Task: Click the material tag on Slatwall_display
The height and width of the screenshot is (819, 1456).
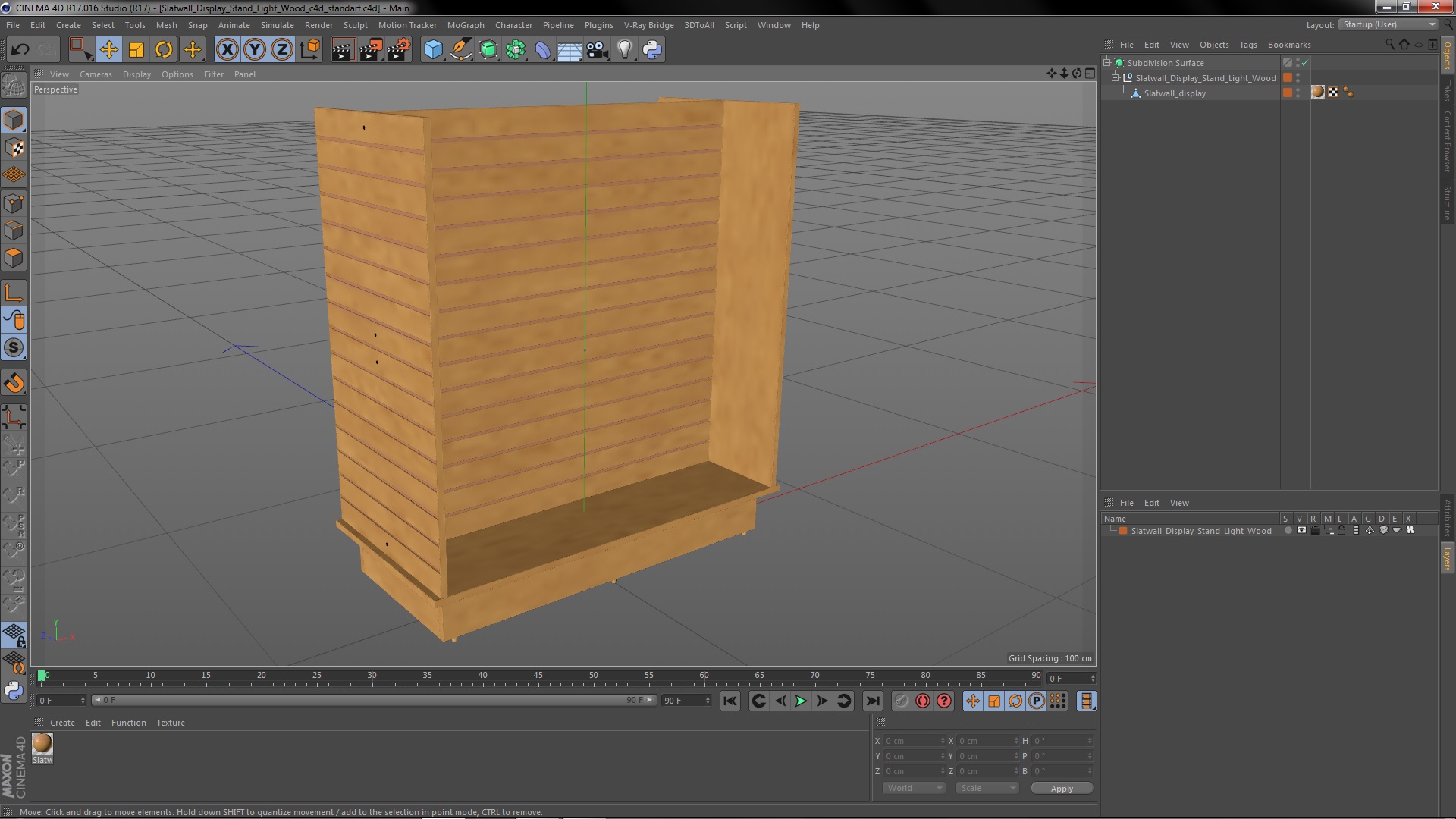Action: coord(1318,93)
